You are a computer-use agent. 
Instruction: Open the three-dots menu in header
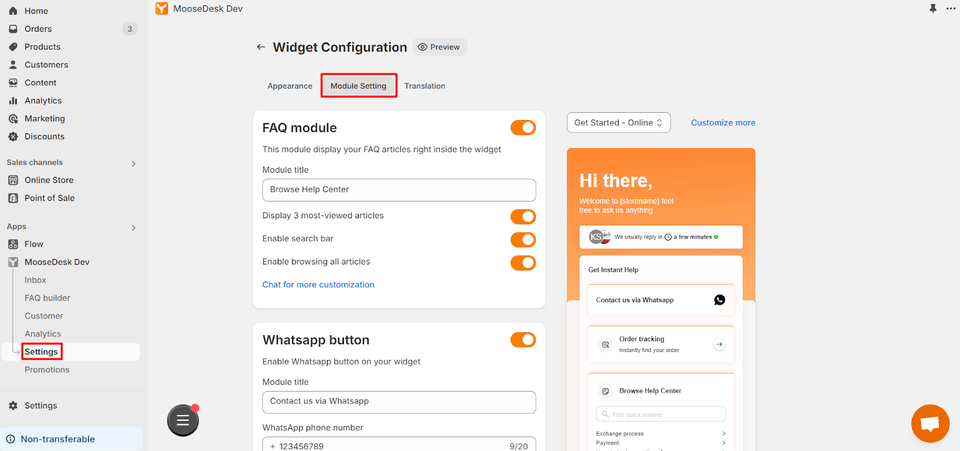click(950, 9)
